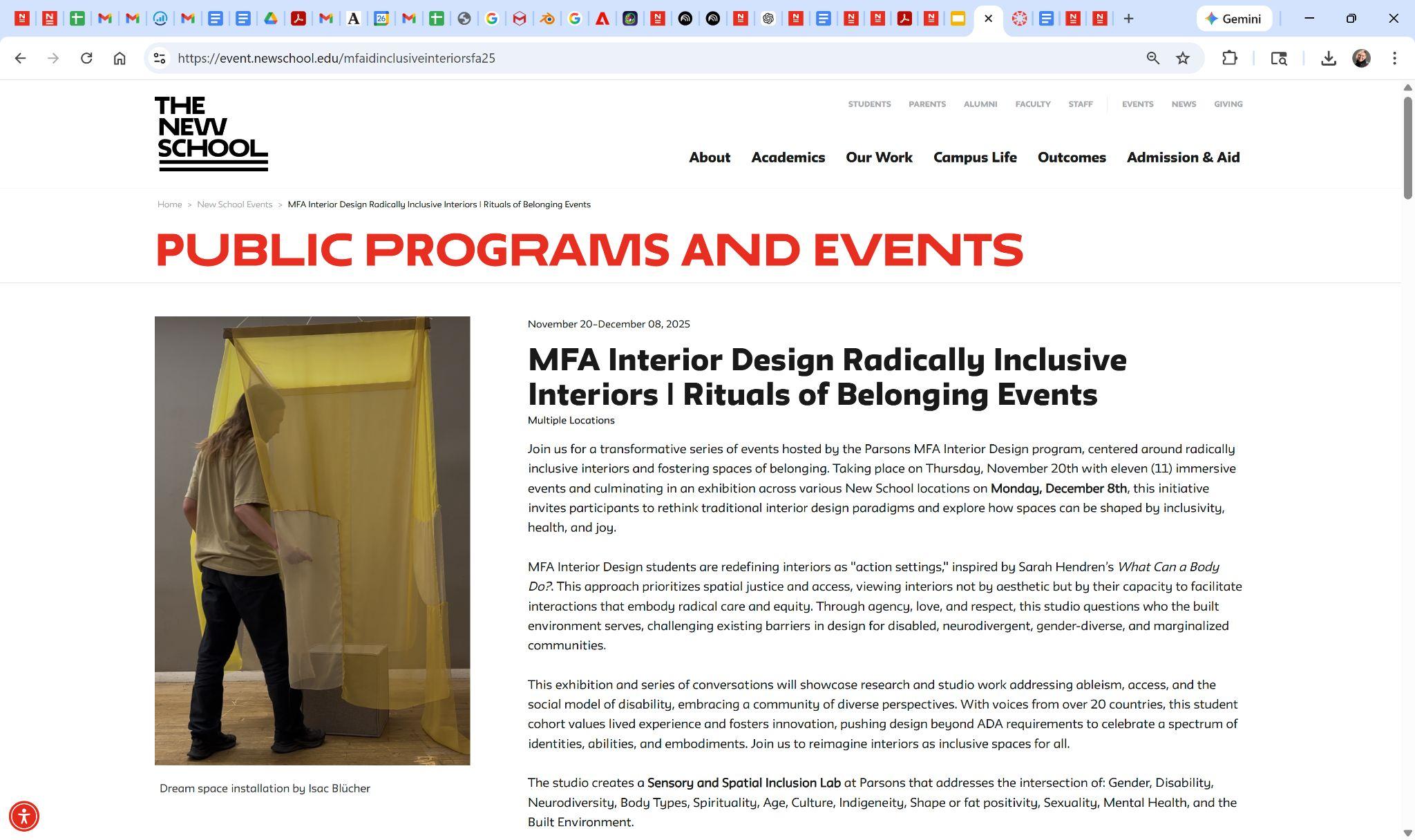Click the Dream space installation photo
The width and height of the screenshot is (1415, 840).
tap(312, 540)
